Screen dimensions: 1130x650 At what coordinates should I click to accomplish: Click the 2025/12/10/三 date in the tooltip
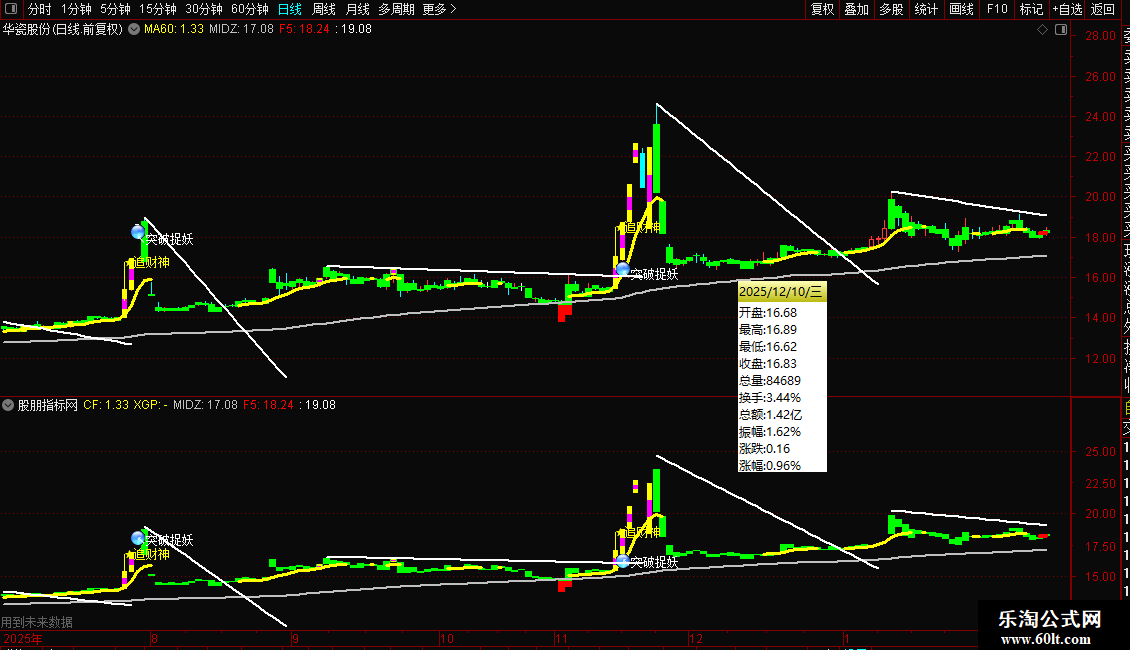780,292
